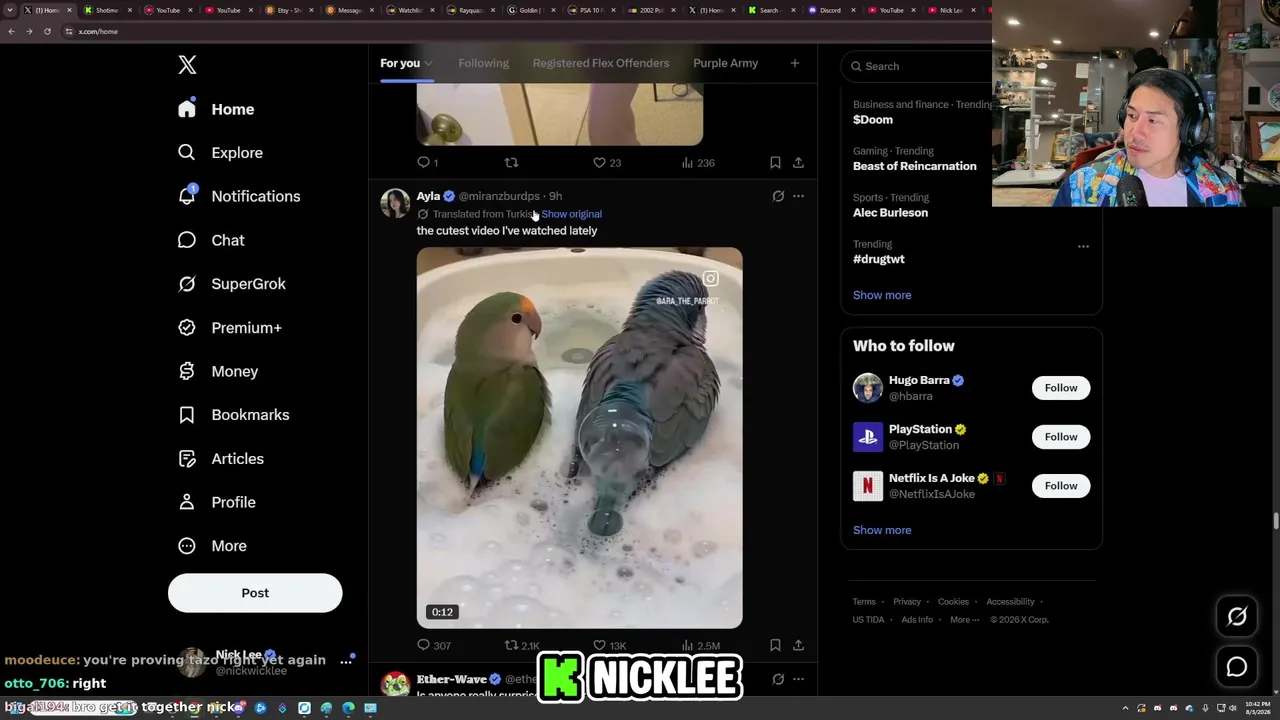1280x720 pixels.
Task: Open Ayla's profile avatar
Action: [x=395, y=203]
